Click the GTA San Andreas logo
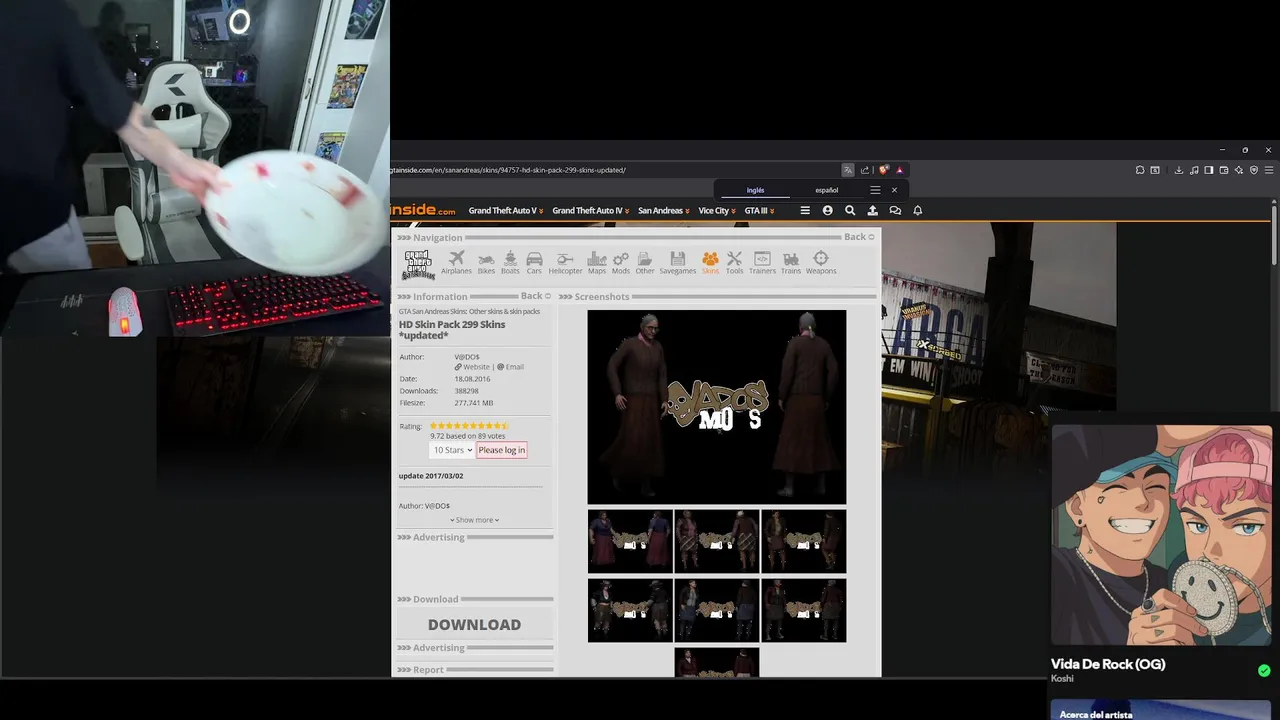1280x720 pixels. pos(418,265)
